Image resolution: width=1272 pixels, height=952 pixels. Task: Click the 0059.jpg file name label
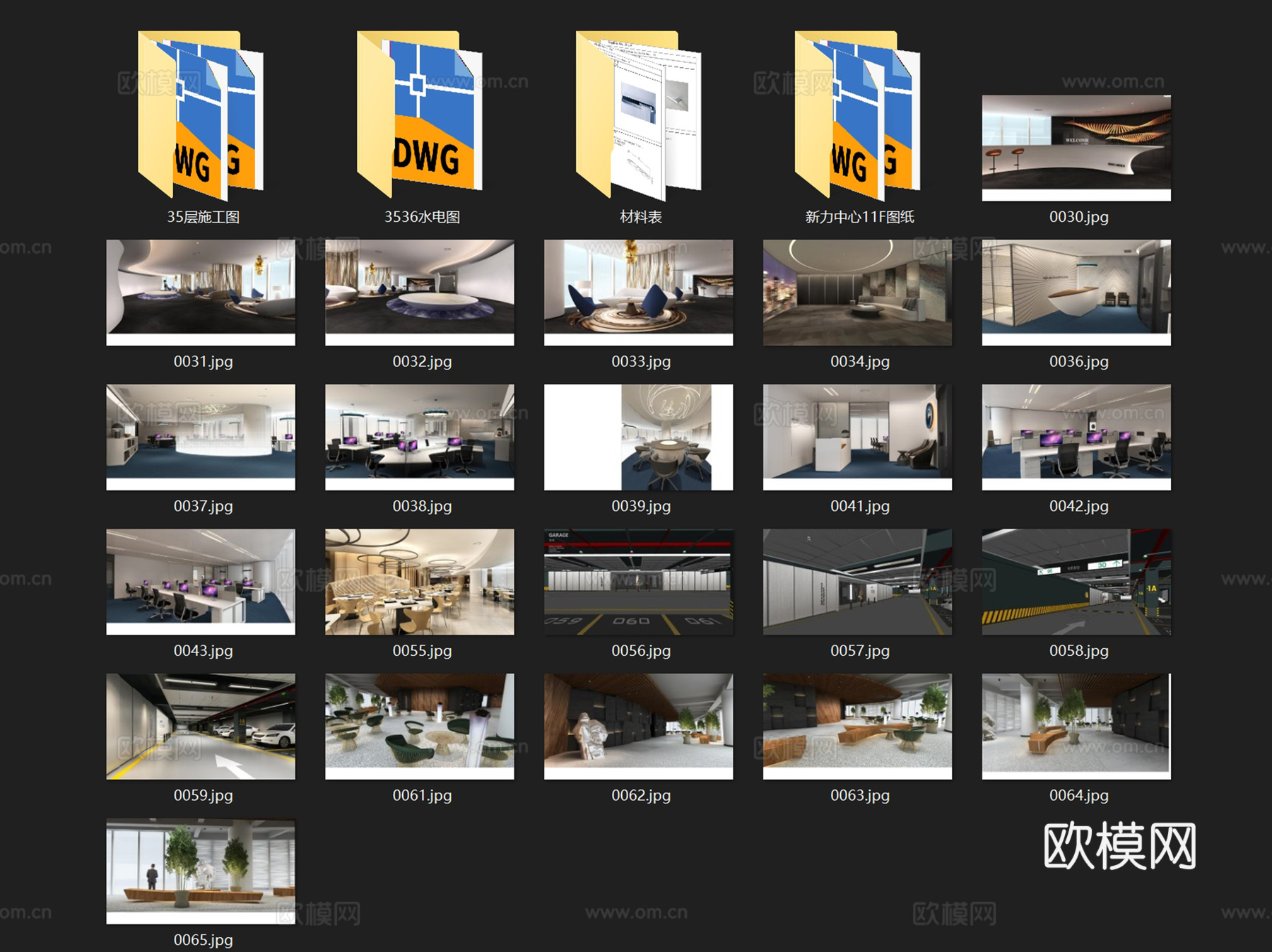coord(204,796)
